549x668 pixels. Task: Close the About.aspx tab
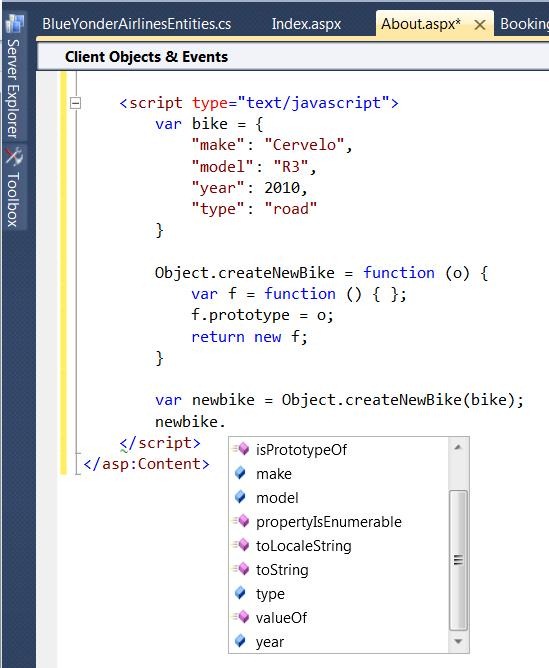point(480,25)
